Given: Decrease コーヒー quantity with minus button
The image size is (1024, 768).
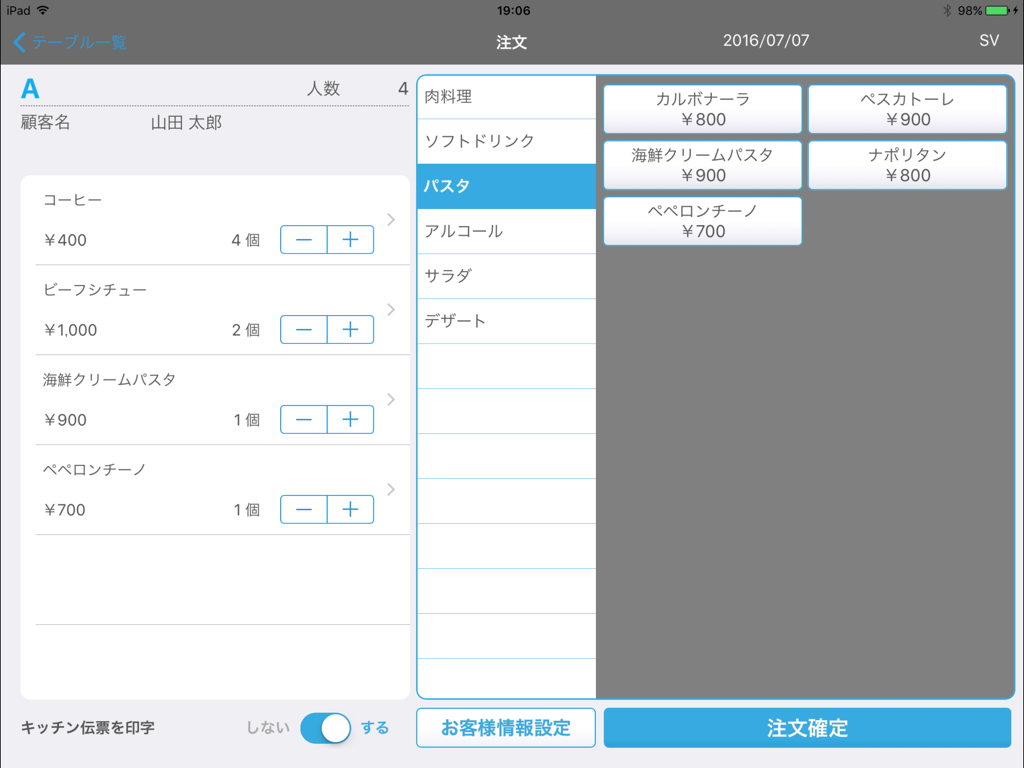Looking at the screenshot, I should tap(304, 240).
